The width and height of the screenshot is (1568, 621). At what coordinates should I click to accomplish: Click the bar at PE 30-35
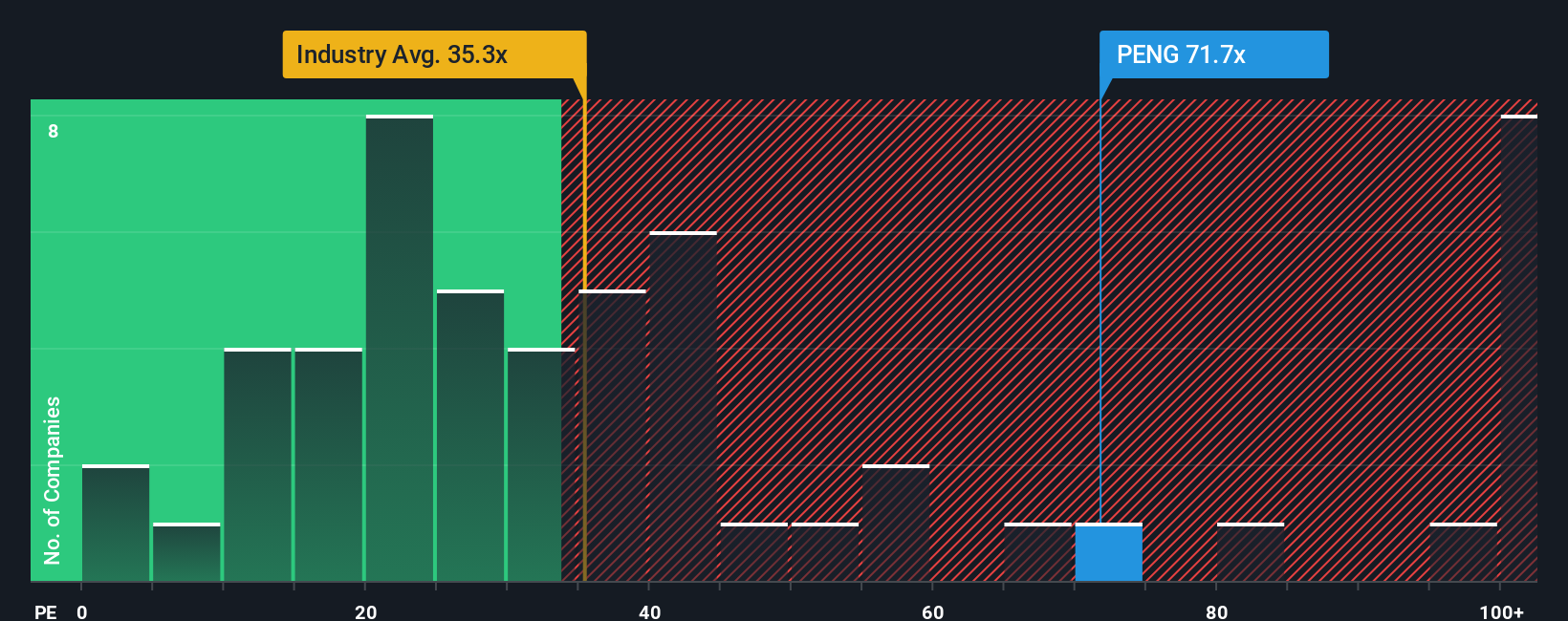coord(541,464)
